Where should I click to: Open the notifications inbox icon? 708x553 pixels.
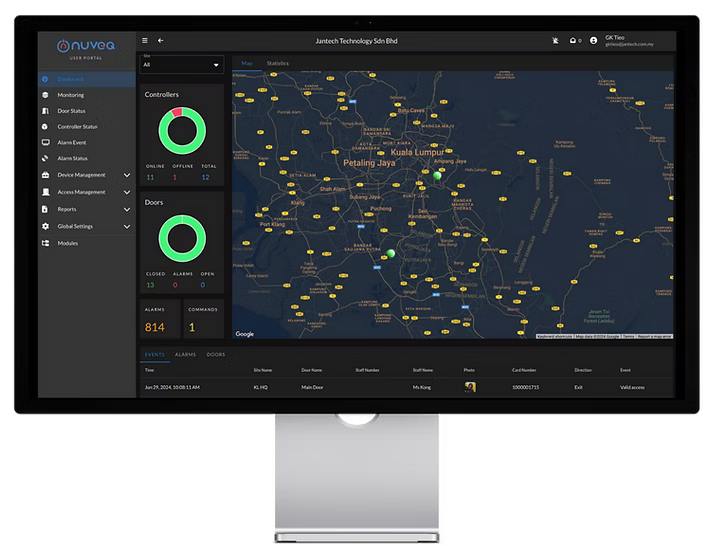point(573,41)
